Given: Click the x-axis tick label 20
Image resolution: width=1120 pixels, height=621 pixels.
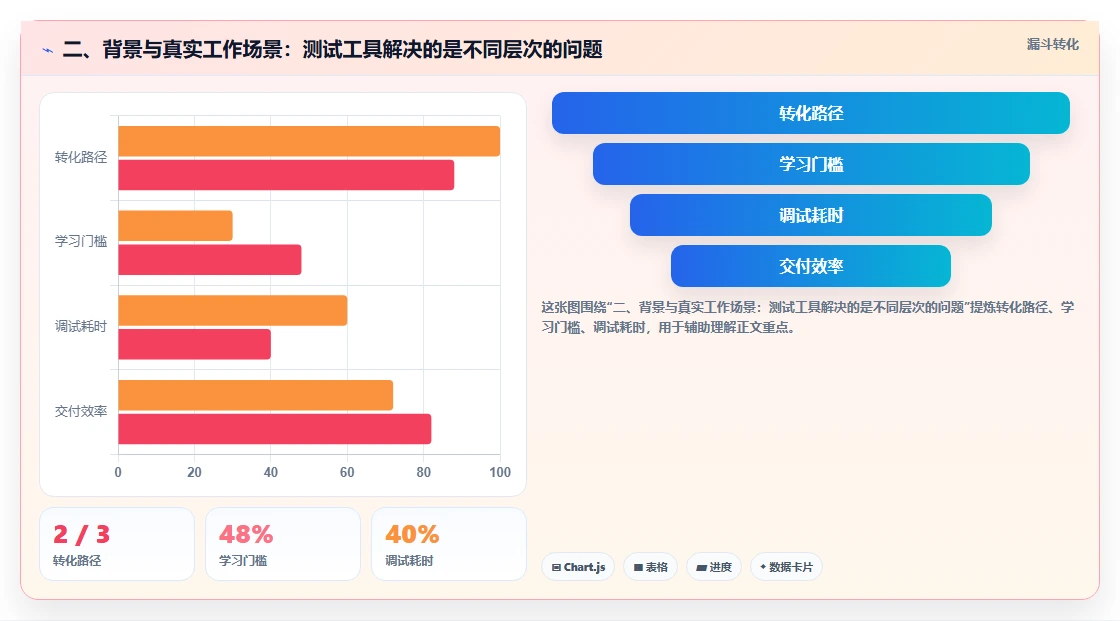Looking at the screenshot, I should [x=194, y=472].
